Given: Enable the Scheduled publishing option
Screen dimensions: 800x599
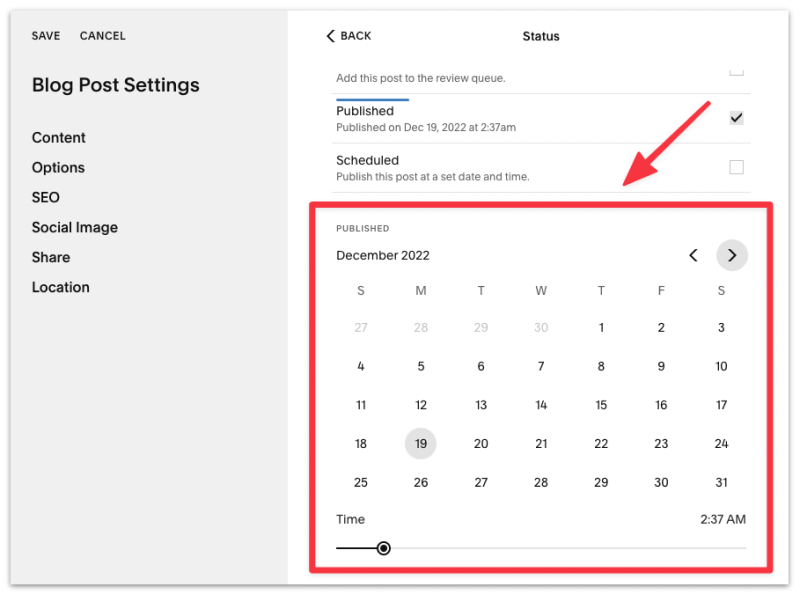Looking at the screenshot, I should point(736,167).
